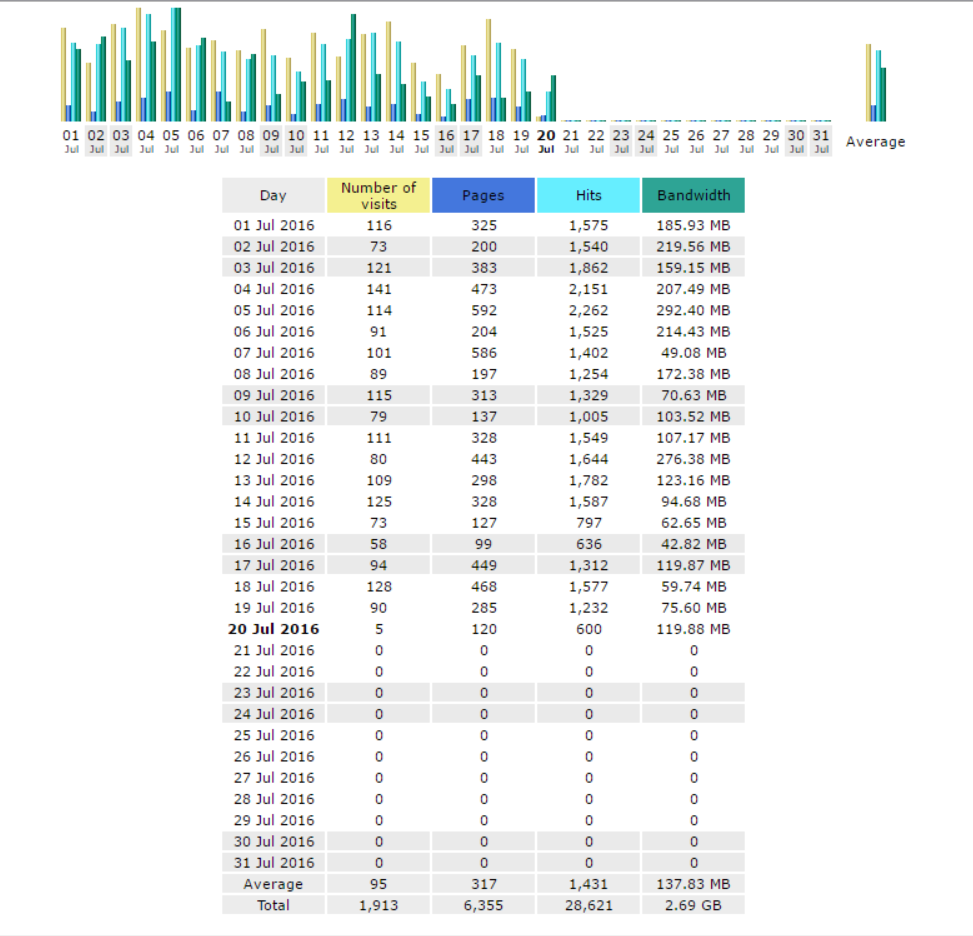The width and height of the screenshot is (973, 936).
Task: Select total hits '28,621'
Action: pos(588,905)
